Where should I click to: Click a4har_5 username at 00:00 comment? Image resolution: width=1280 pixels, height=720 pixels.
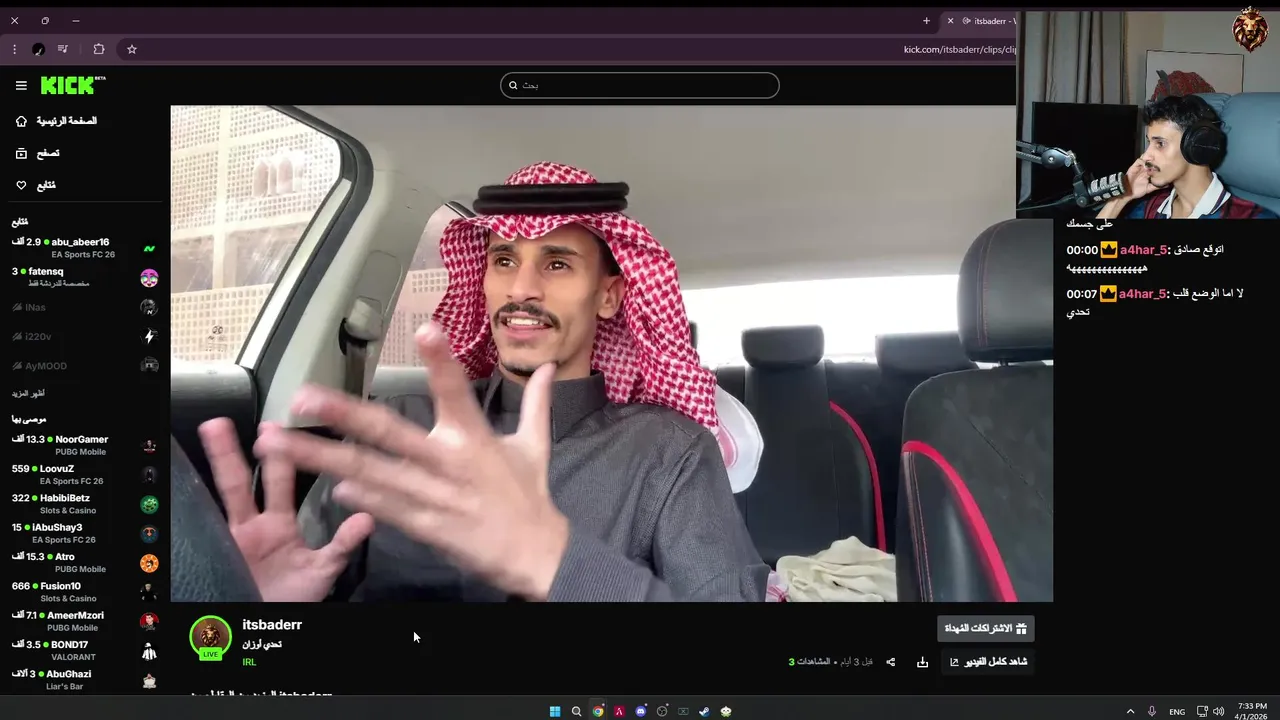tap(1143, 250)
